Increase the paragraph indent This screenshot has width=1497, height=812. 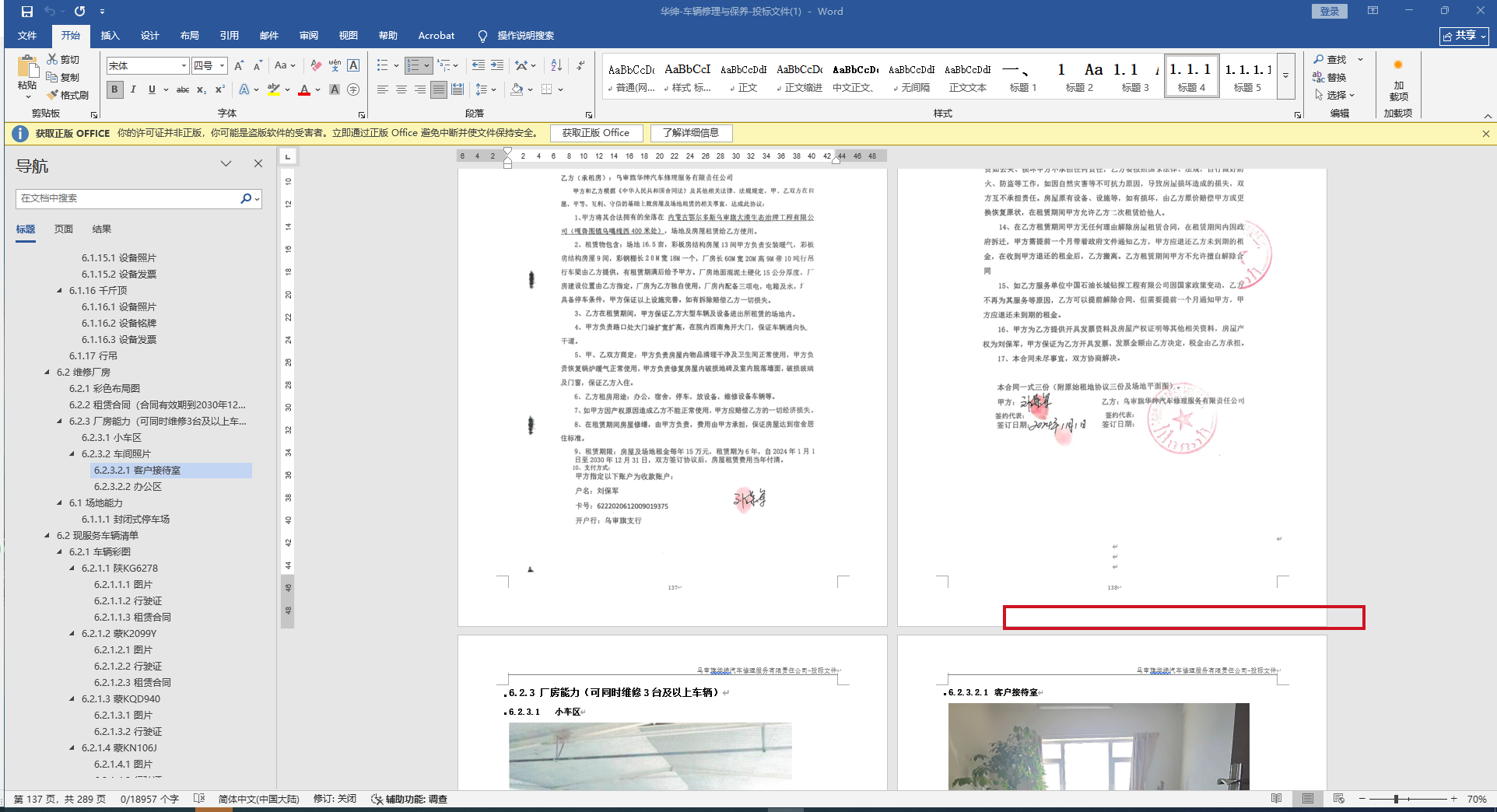497,65
